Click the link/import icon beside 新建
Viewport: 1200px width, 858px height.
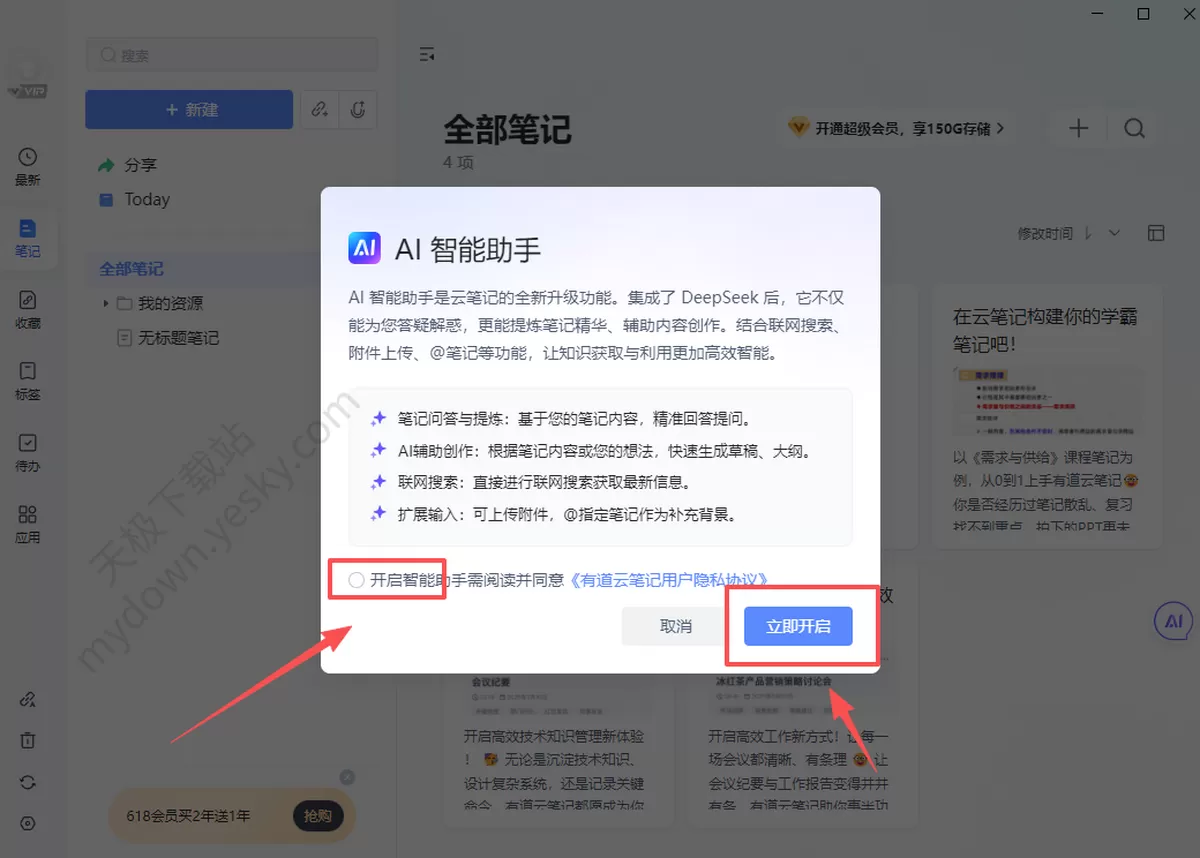[x=320, y=109]
